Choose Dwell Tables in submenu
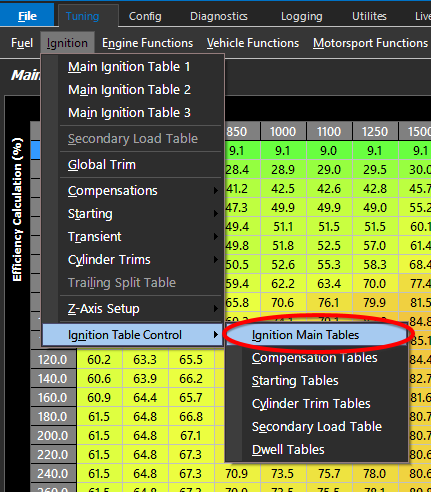Screen dimensions: 431x492 coord(317,450)
